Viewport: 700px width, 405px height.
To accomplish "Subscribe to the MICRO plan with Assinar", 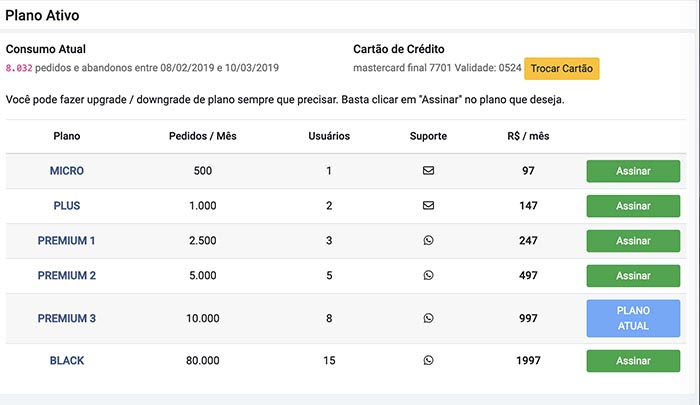I will point(633,171).
